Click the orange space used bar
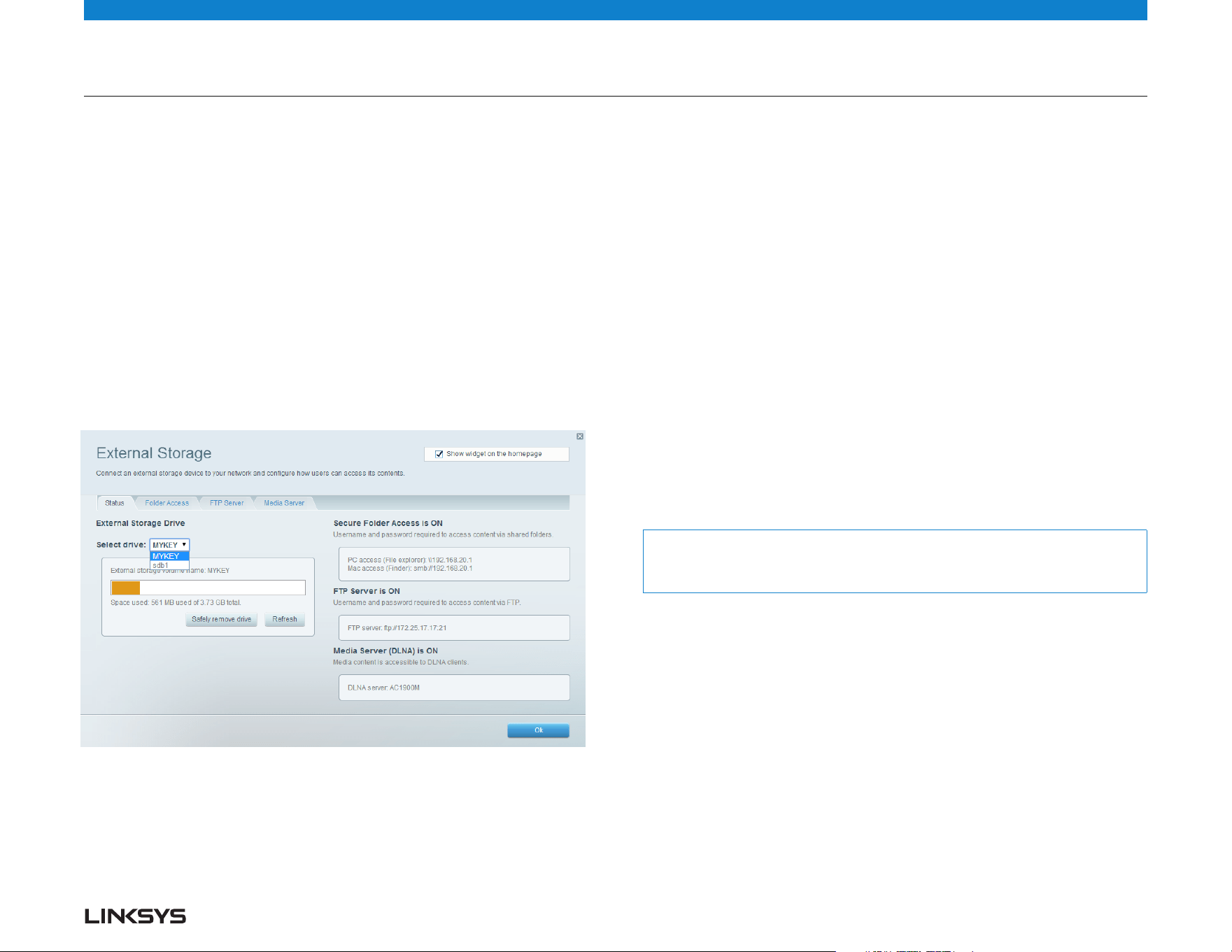This screenshot has height=952, width=1232. coord(126,588)
